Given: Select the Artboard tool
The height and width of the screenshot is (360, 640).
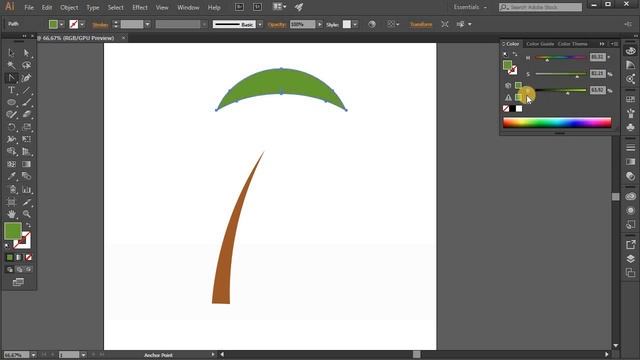Looking at the screenshot, I should (x=11, y=202).
